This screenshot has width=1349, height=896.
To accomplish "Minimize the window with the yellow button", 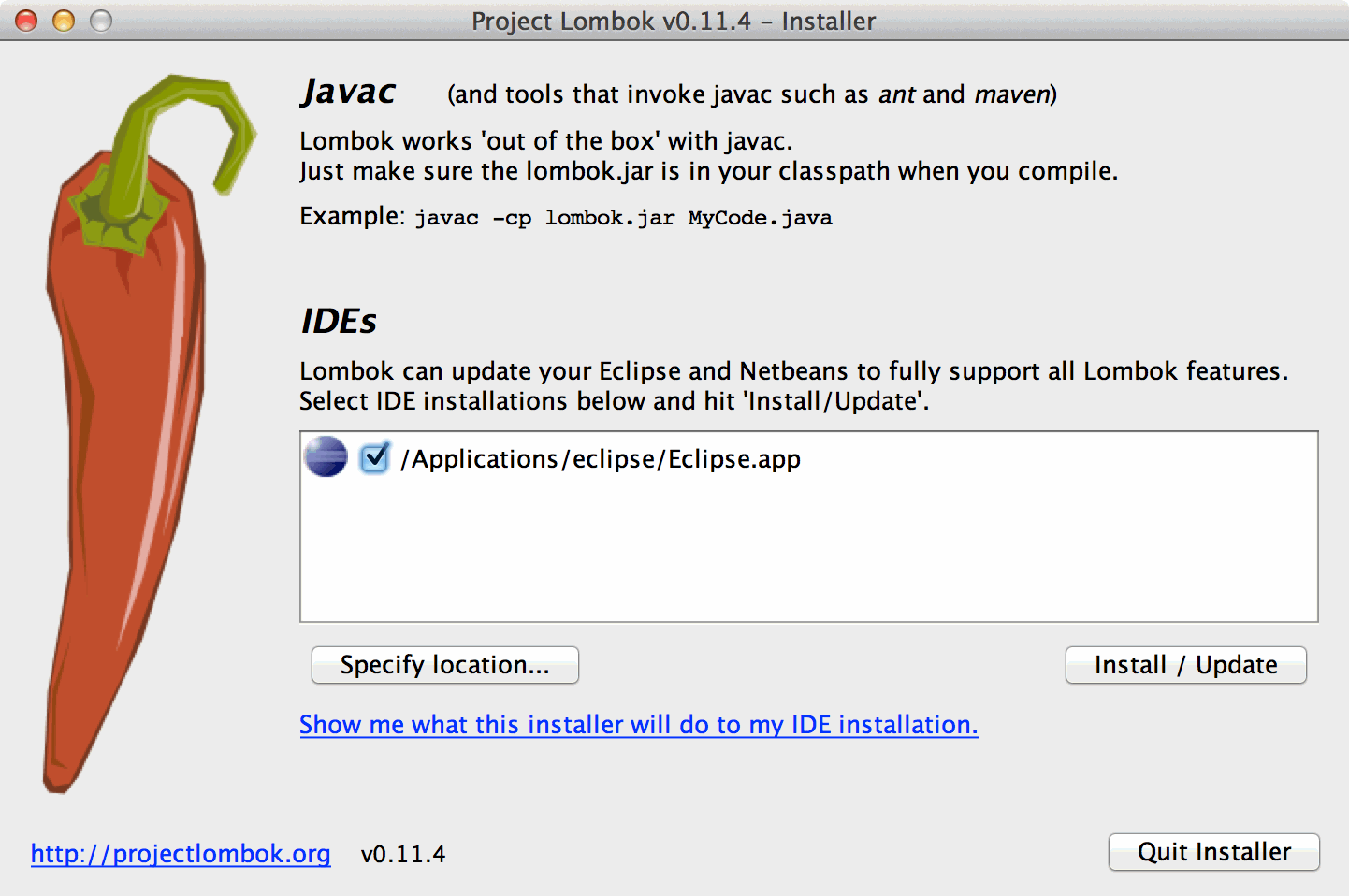I will 64,21.
